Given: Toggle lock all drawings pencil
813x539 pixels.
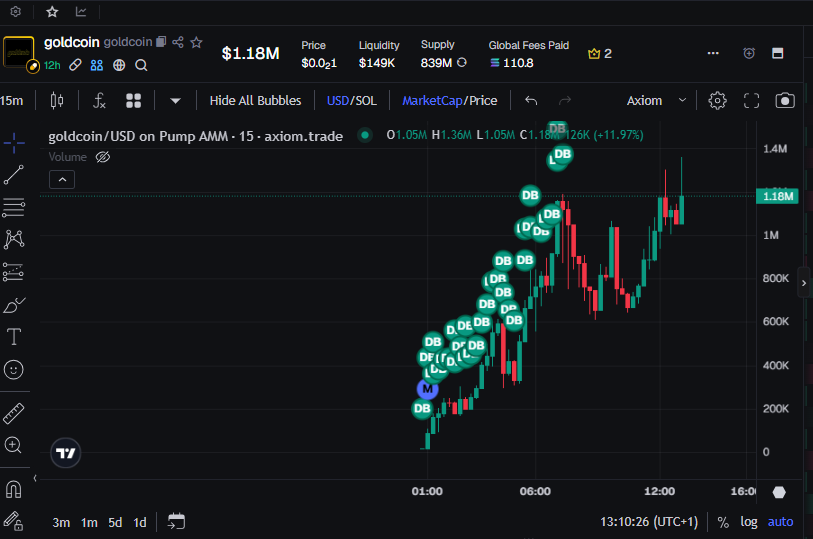Looking at the screenshot, I should click(x=13, y=521).
